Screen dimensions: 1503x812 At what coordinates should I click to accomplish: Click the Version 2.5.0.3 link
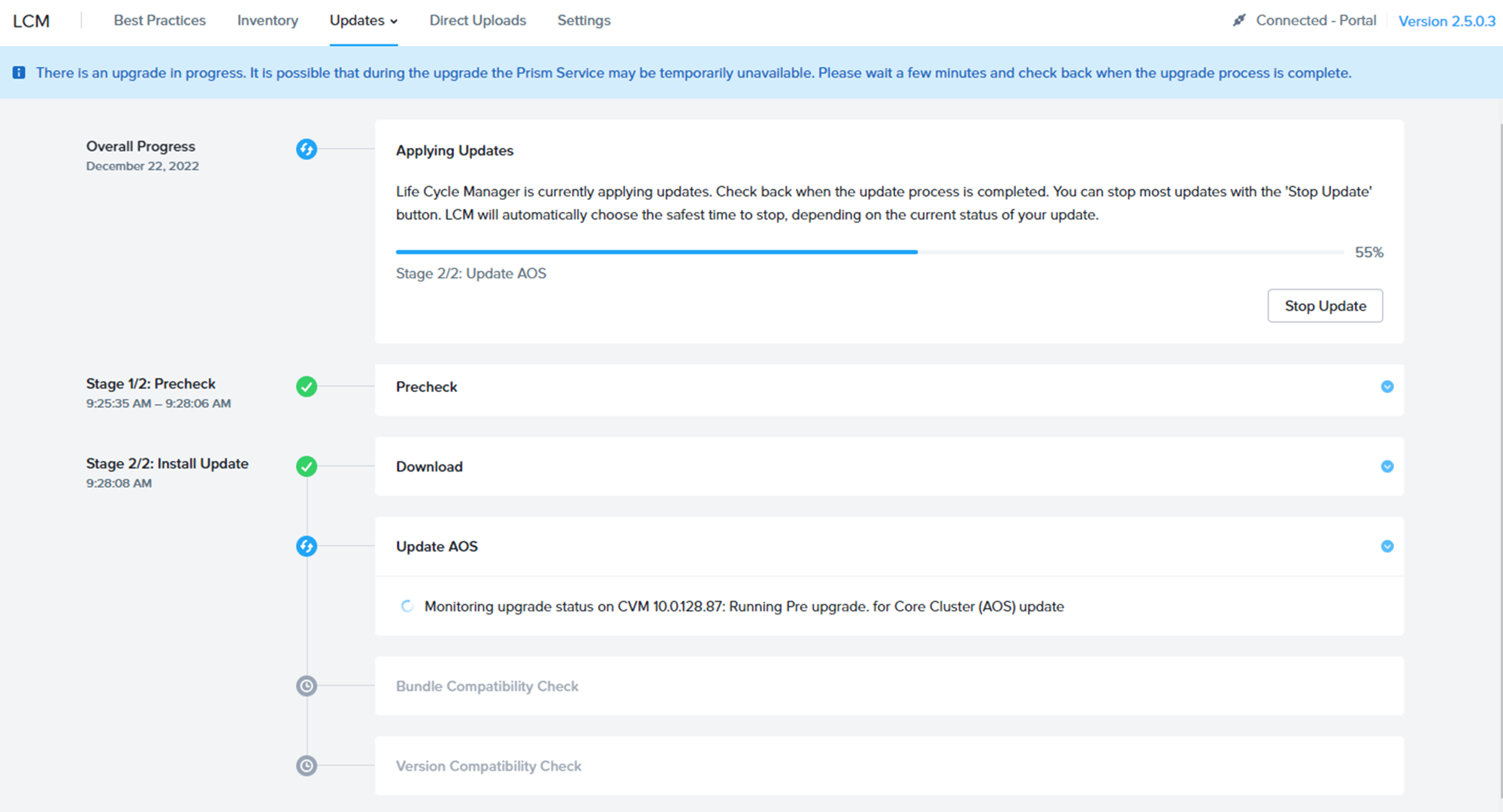pos(1447,21)
